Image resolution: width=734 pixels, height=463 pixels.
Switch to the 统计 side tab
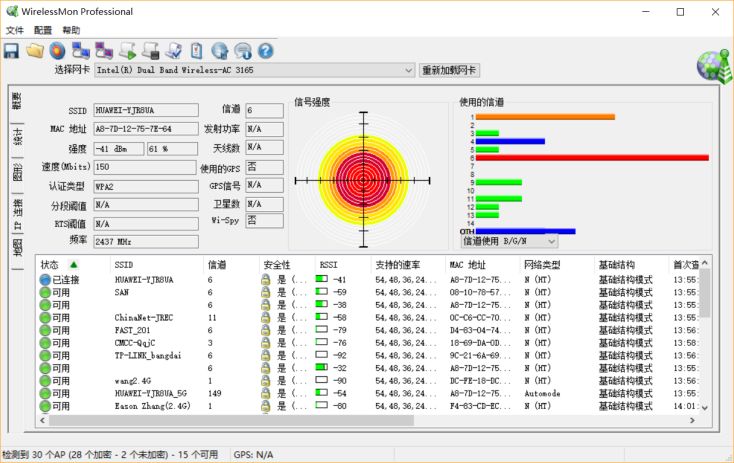[x=17, y=136]
